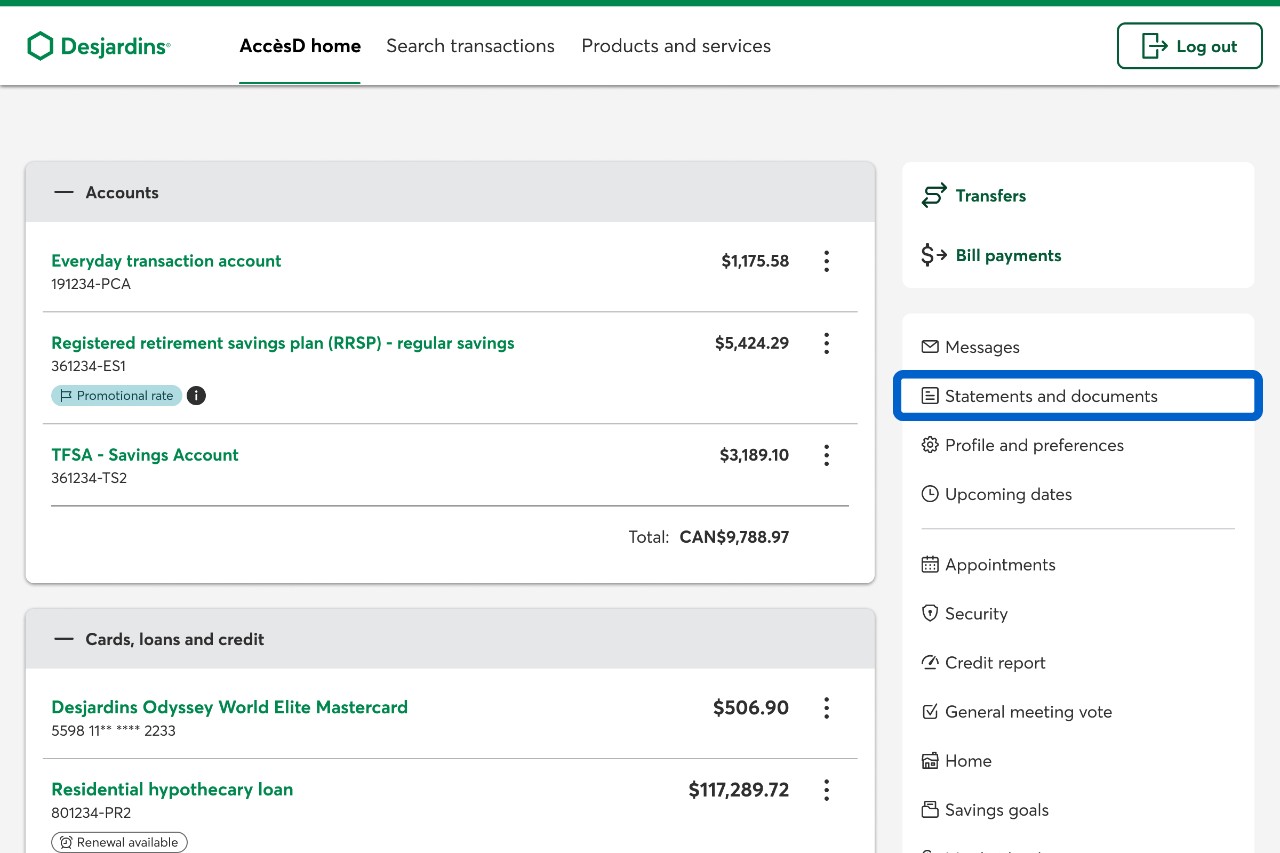
Task: Collapse the Cards, loans and credit section
Action: click(64, 639)
